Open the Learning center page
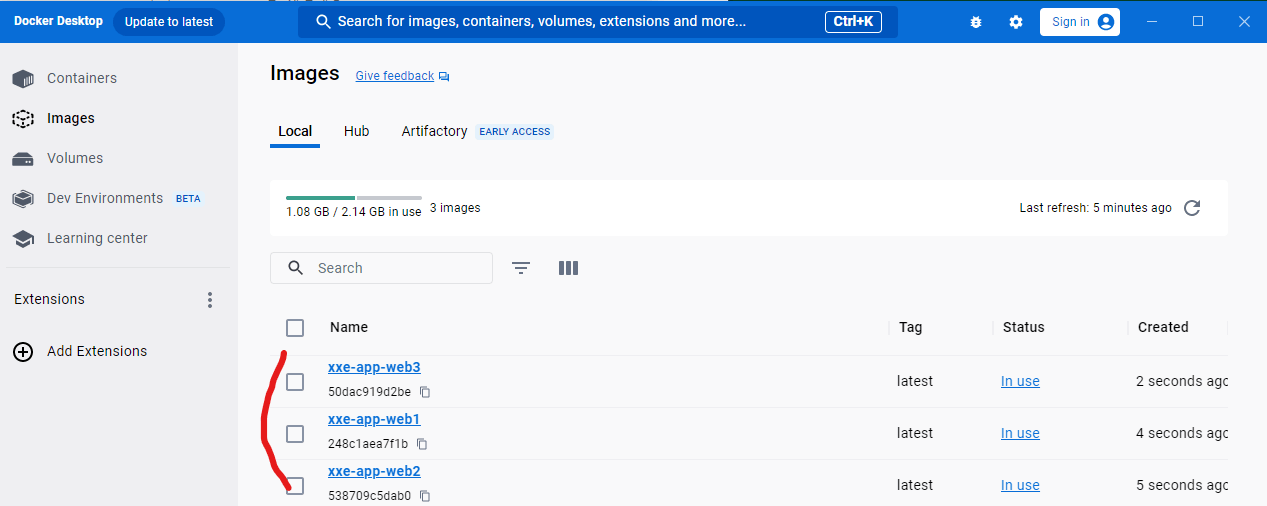This screenshot has width=1267, height=506. (97, 238)
